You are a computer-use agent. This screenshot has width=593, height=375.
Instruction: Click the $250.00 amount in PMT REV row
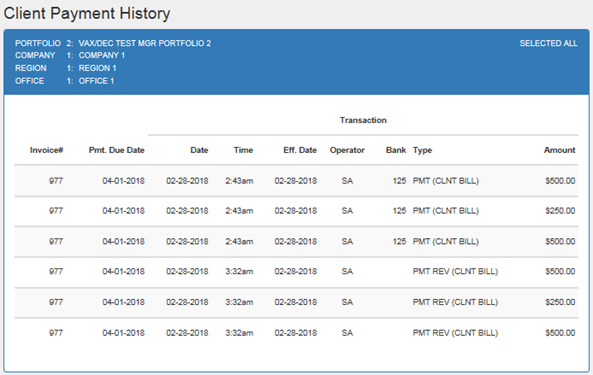click(x=560, y=302)
